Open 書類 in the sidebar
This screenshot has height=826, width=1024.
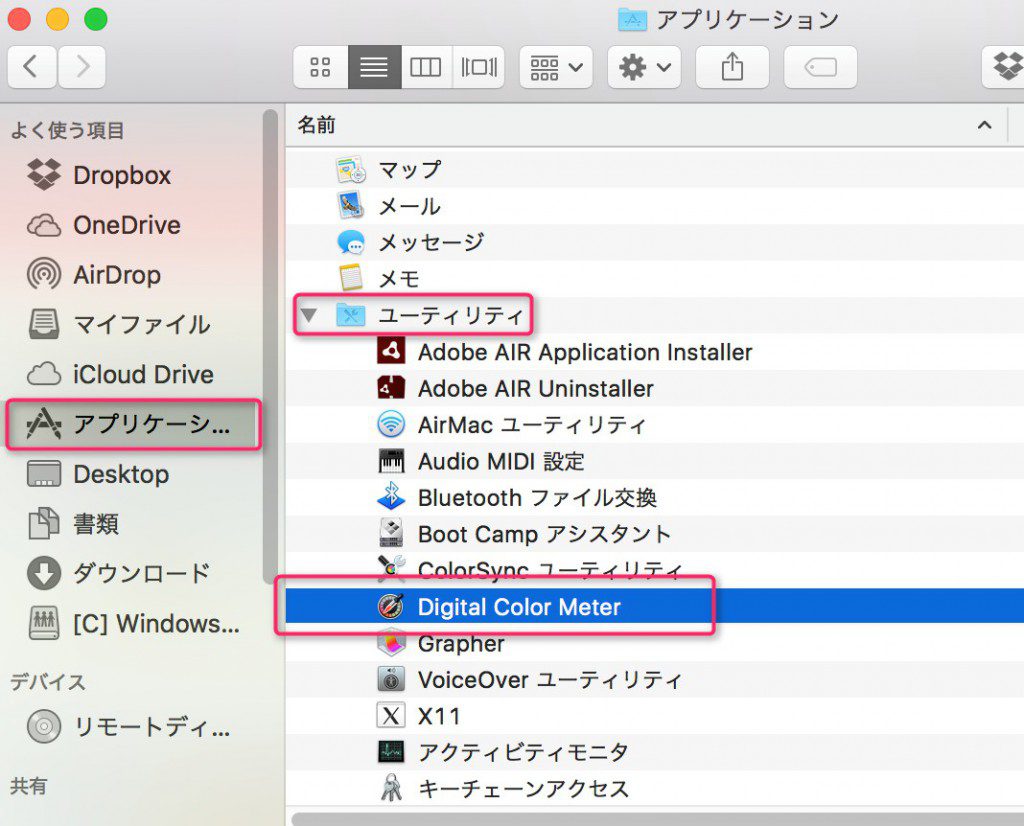pos(133,524)
